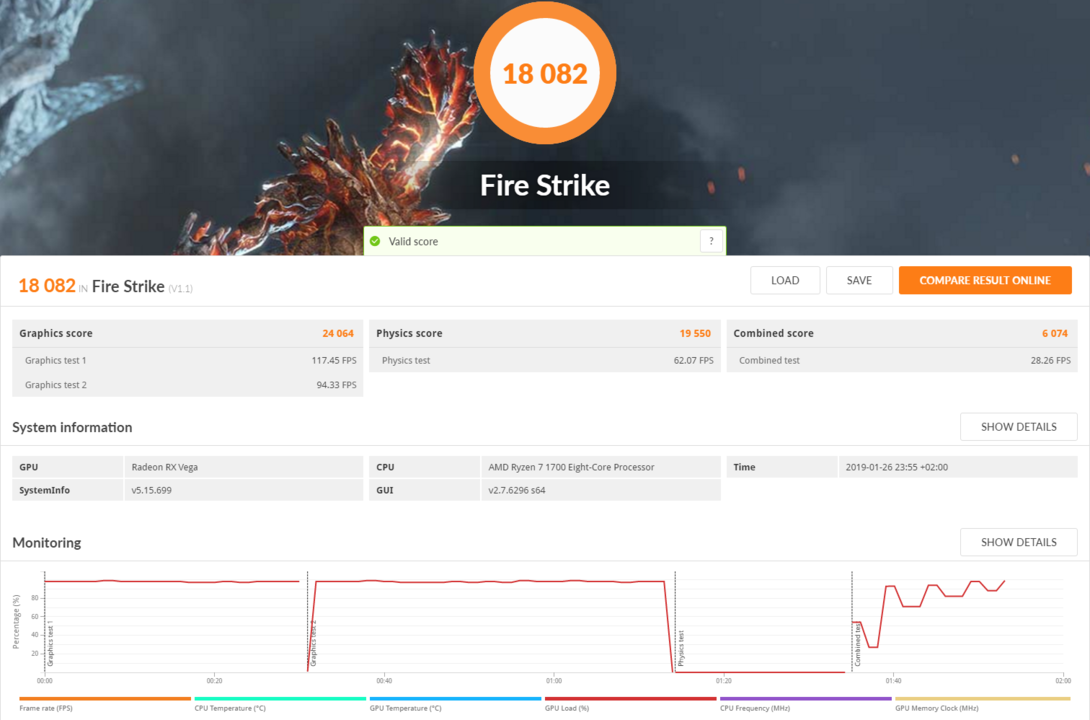The width and height of the screenshot is (1090, 720).
Task: Show details for System information
Action: pyautogui.click(x=1018, y=427)
